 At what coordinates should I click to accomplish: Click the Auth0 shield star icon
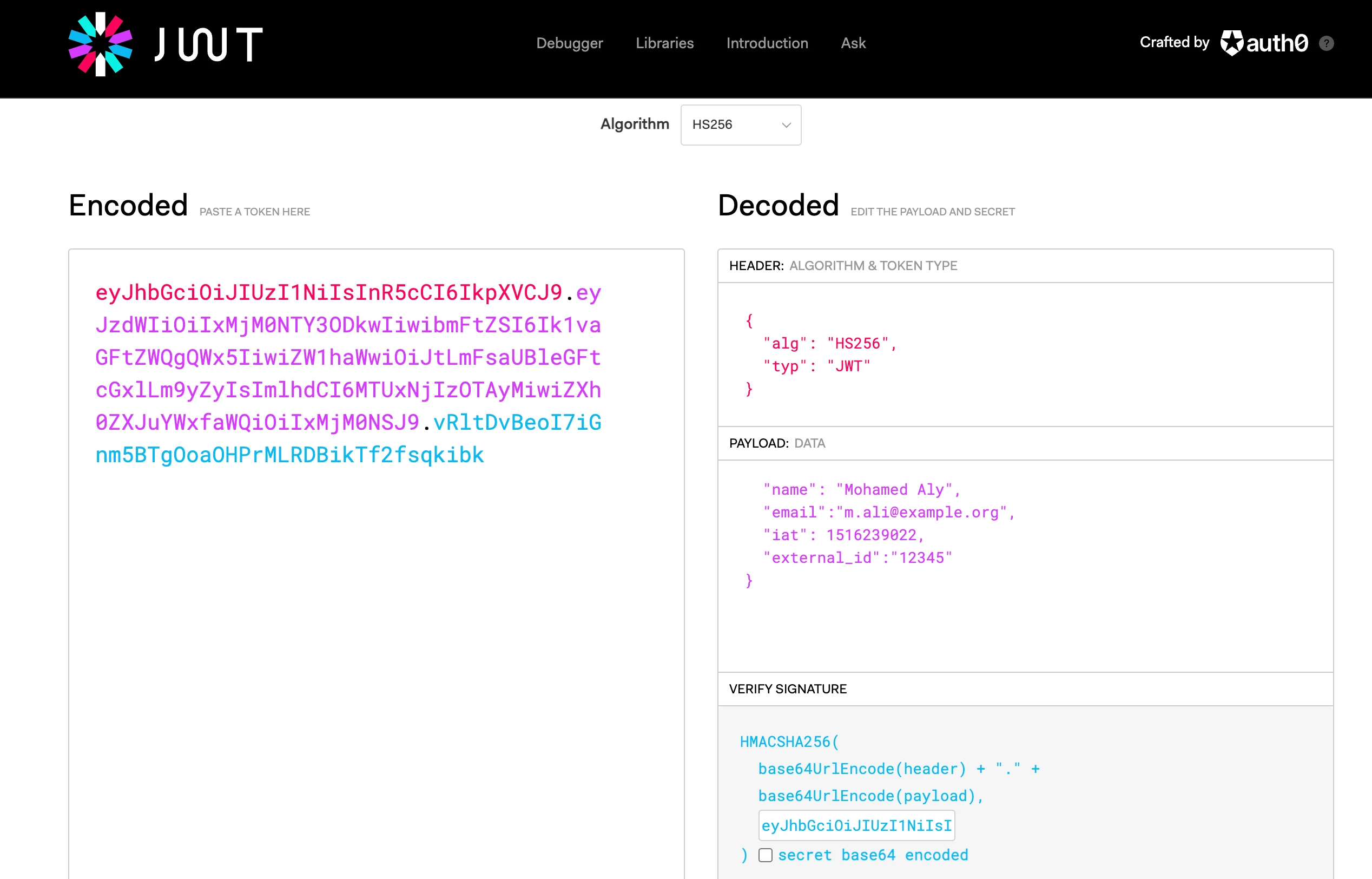1232,43
